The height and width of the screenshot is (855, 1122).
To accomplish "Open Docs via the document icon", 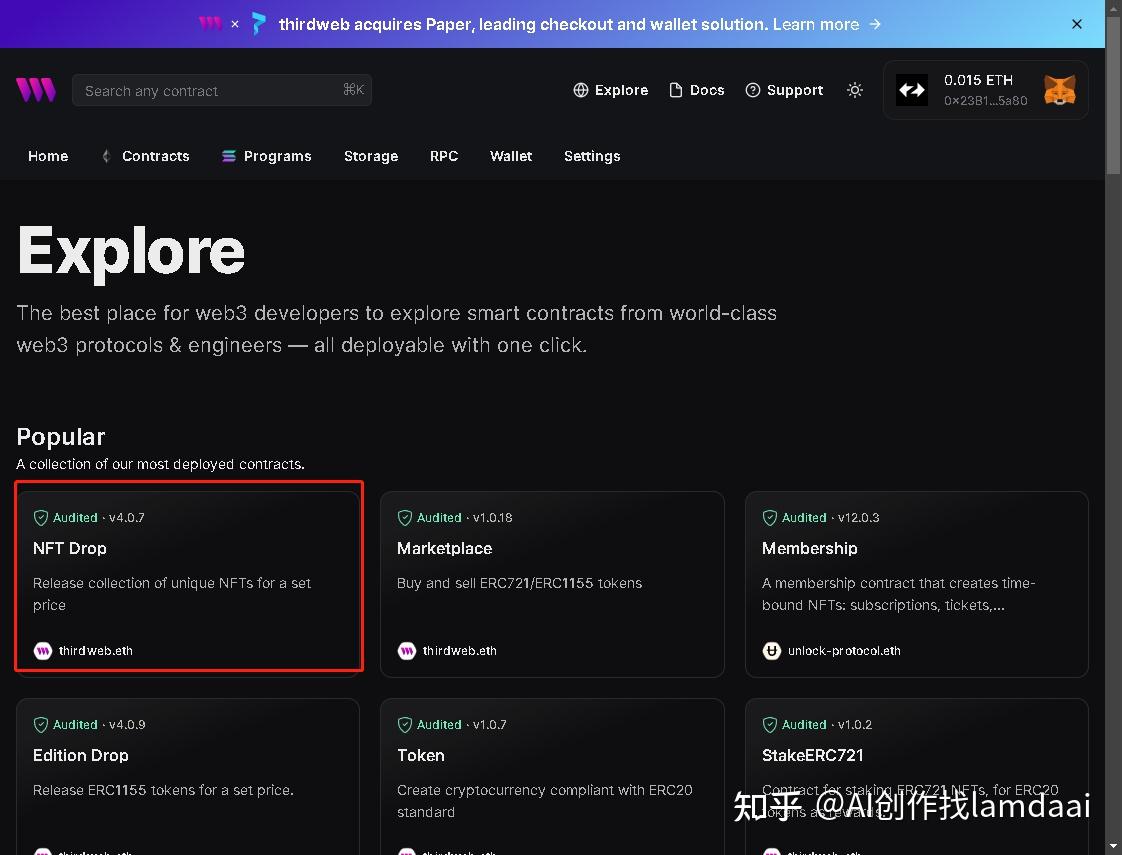I will tap(676, 89).
